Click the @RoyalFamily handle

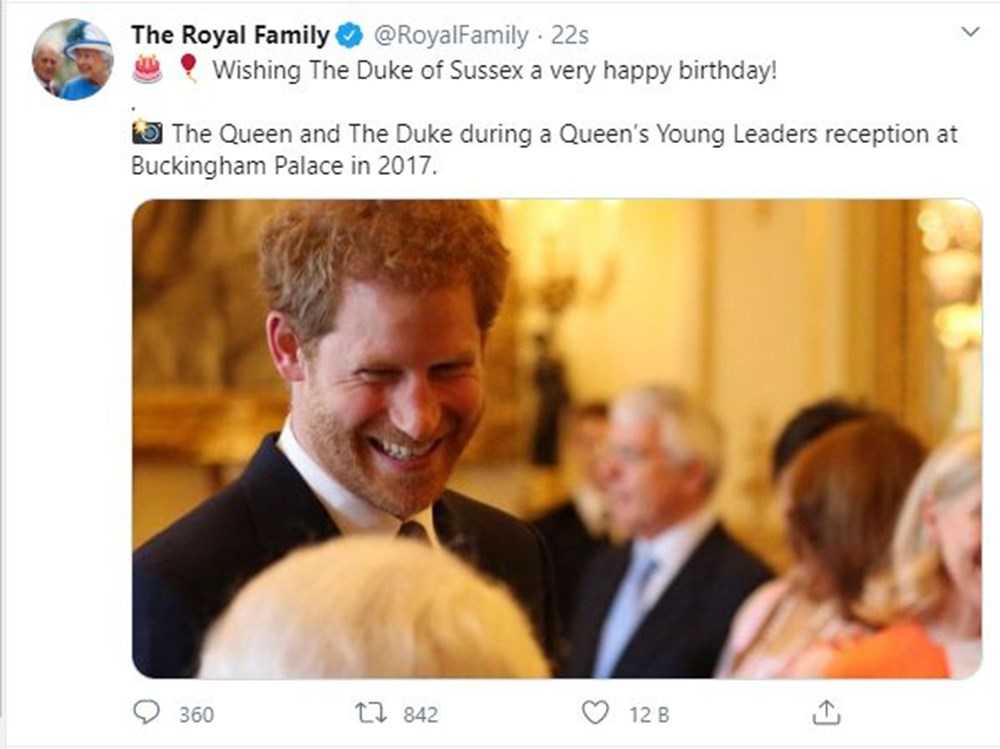pos(450,36)
